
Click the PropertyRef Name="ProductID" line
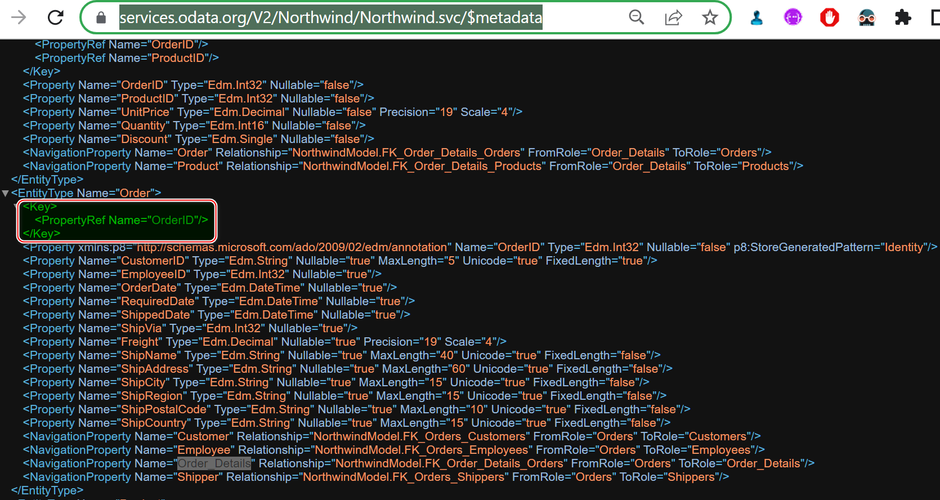click(126, 58)
